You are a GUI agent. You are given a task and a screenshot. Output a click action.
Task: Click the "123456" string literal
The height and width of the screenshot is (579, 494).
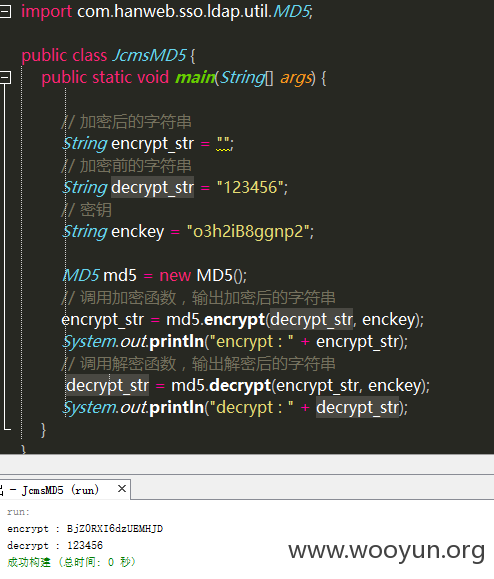(x=250, y=188)
